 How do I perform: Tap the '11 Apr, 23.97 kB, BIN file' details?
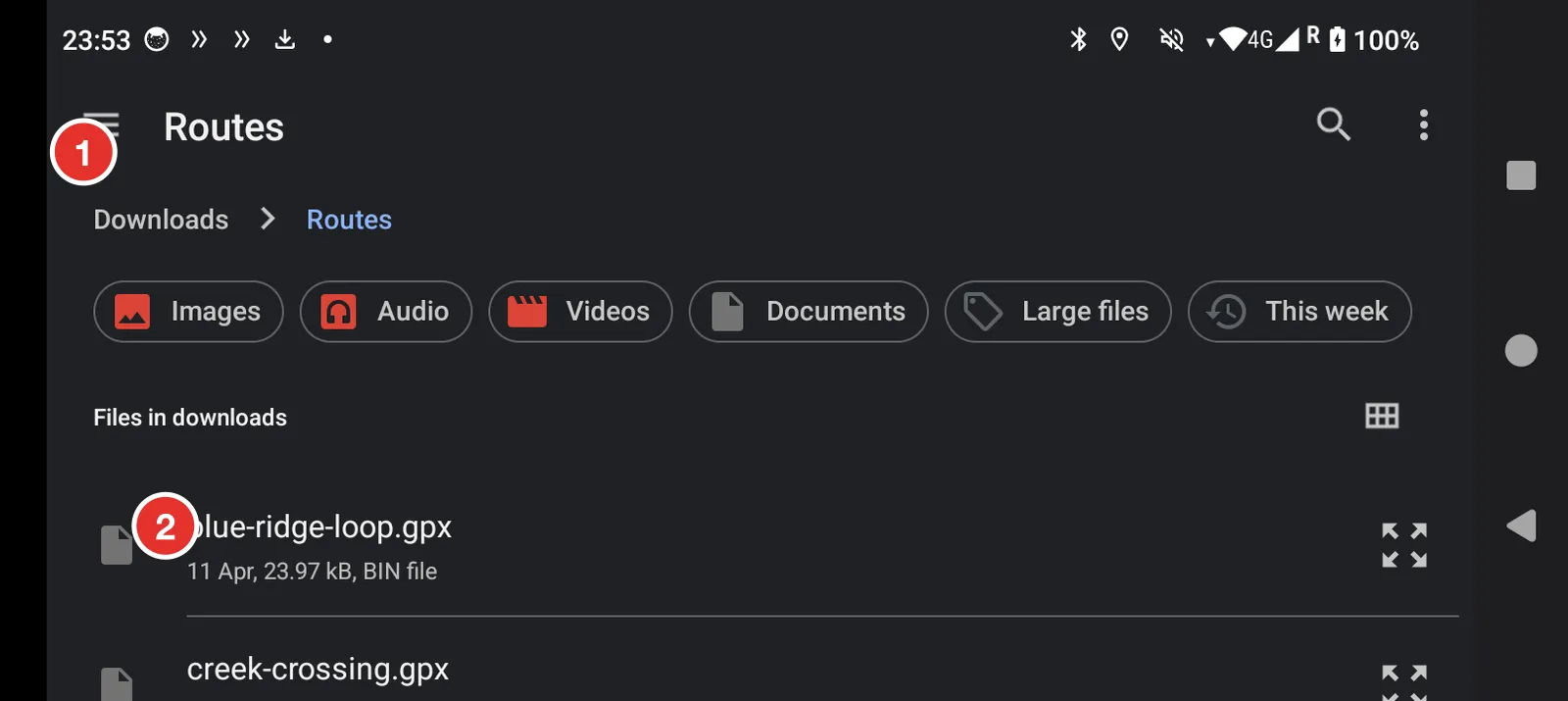[313, 572]
